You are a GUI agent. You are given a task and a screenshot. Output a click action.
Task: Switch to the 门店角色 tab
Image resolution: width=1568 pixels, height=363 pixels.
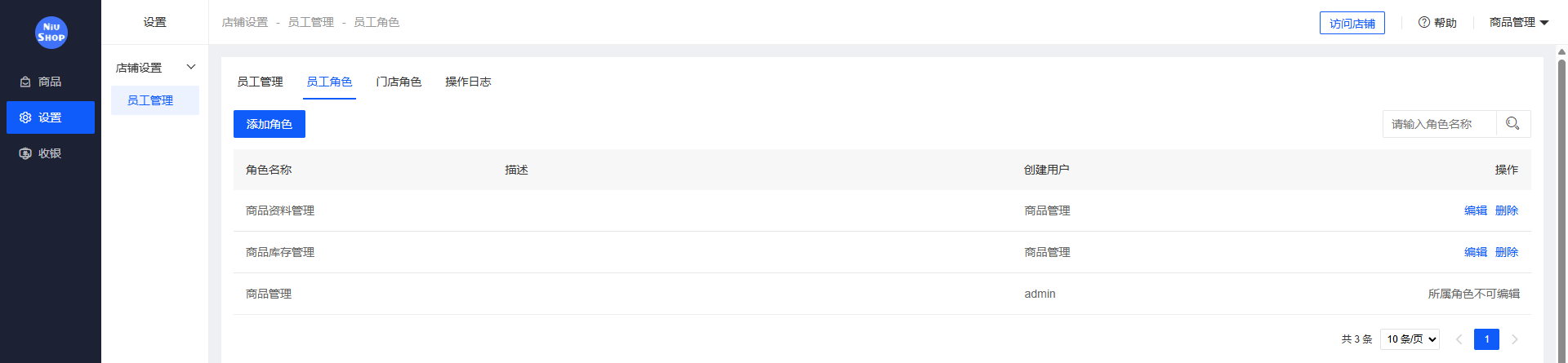pyautogui.click(x=399, y=82)
